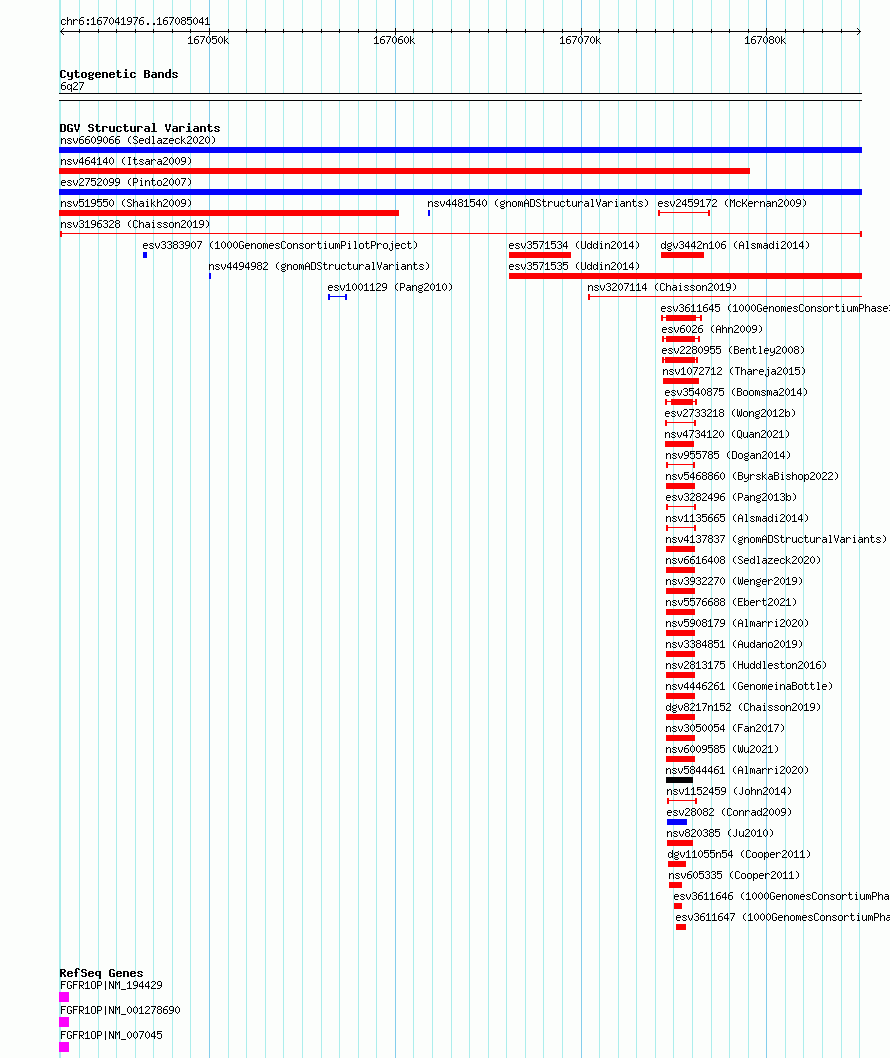
Task: Click nsv4734120 (Quan2021) label
Action: pos(727,434)
